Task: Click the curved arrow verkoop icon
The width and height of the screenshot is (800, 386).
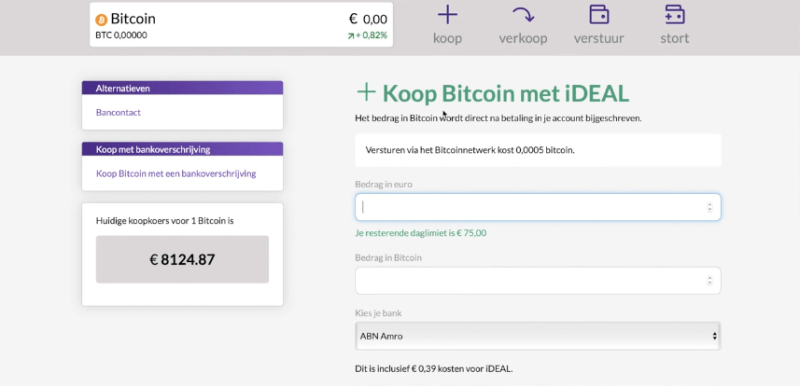Action: [523, 14]
